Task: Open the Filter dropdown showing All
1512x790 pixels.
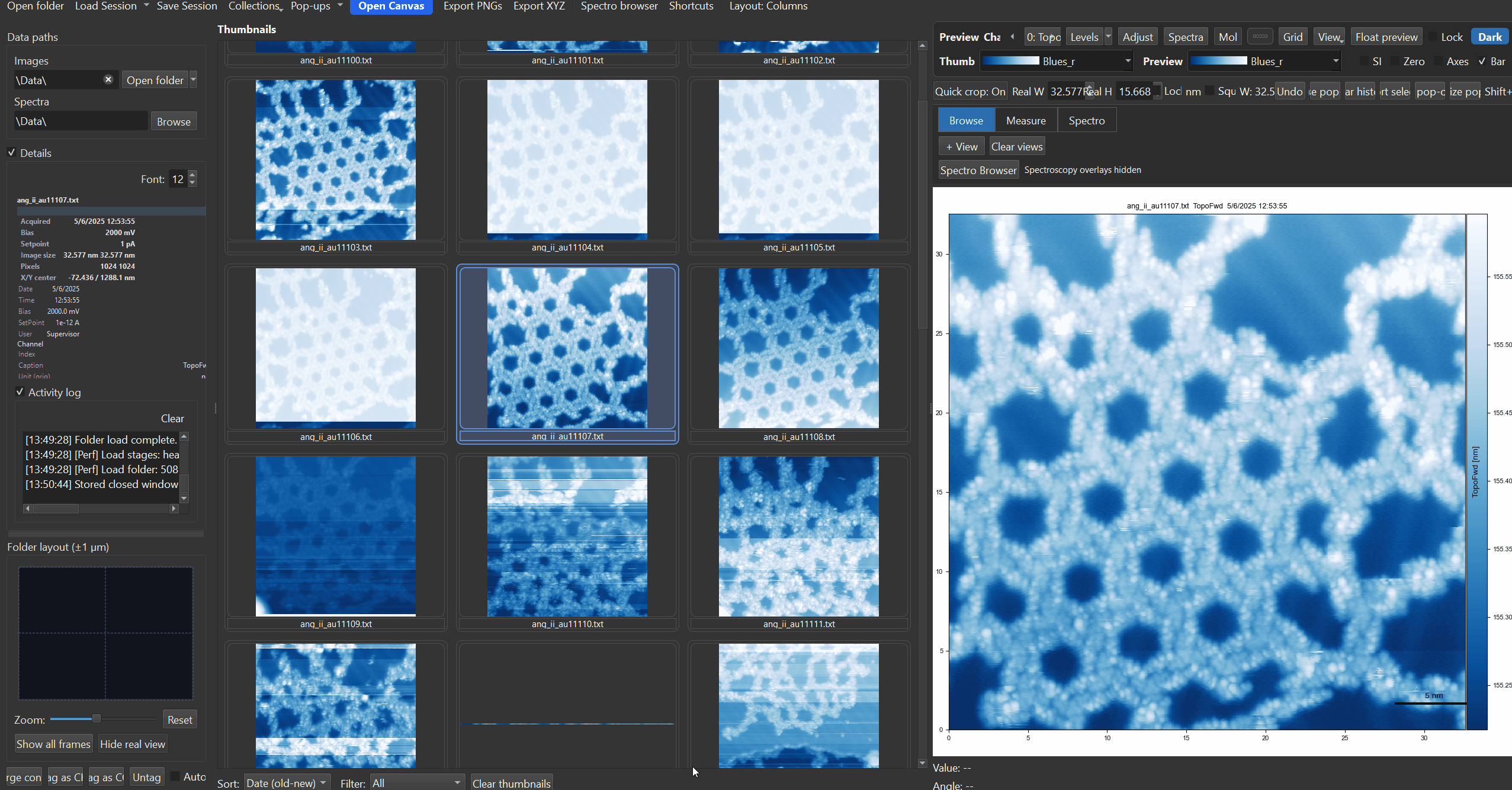Action: pos(416,782)
